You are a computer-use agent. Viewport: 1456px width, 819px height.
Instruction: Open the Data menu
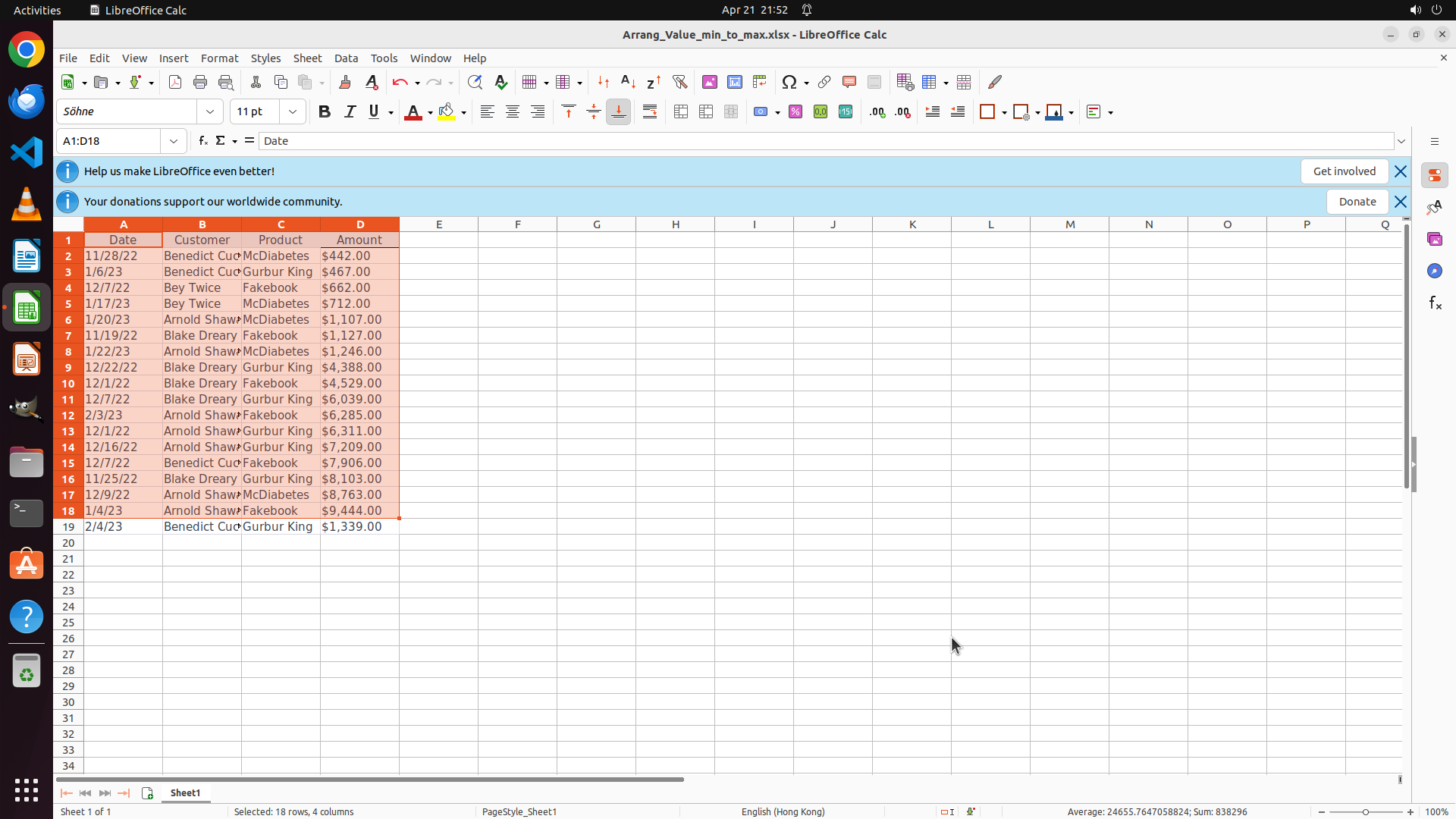346,58
